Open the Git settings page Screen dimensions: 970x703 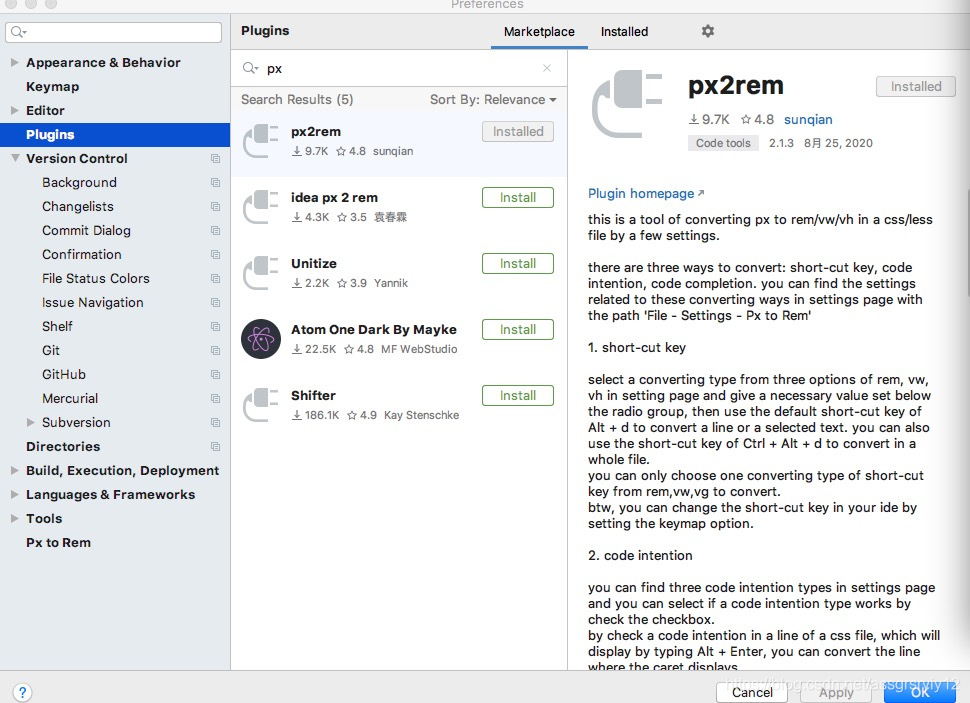click(51, 350)
